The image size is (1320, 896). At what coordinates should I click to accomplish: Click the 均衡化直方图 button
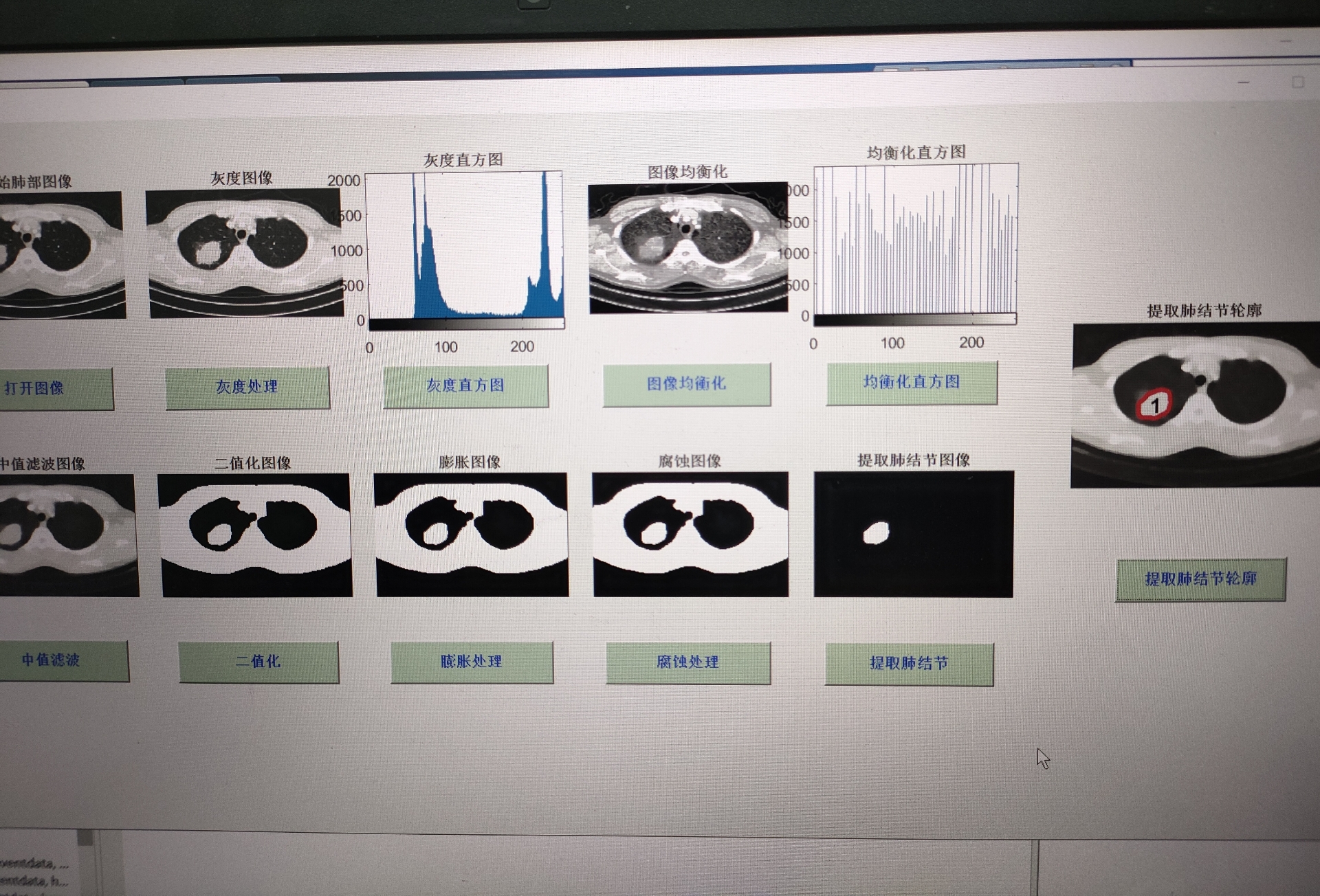coord(912,381)
